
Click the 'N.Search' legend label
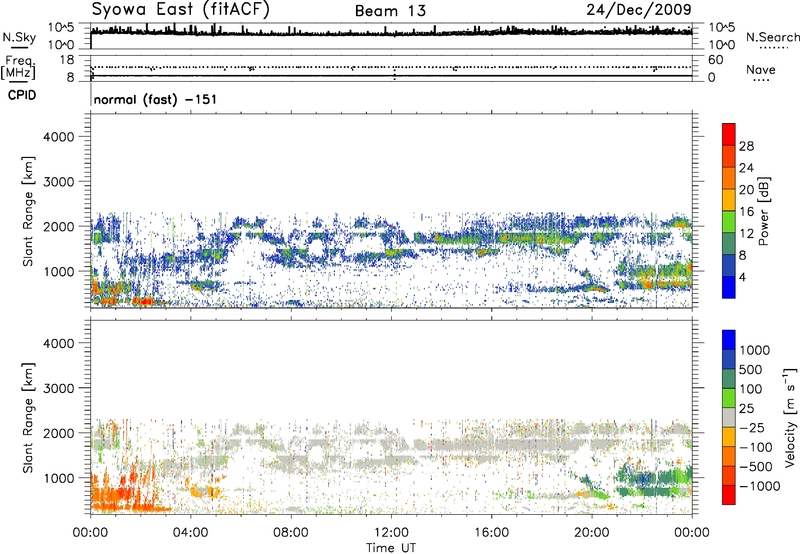coord(773,37)
